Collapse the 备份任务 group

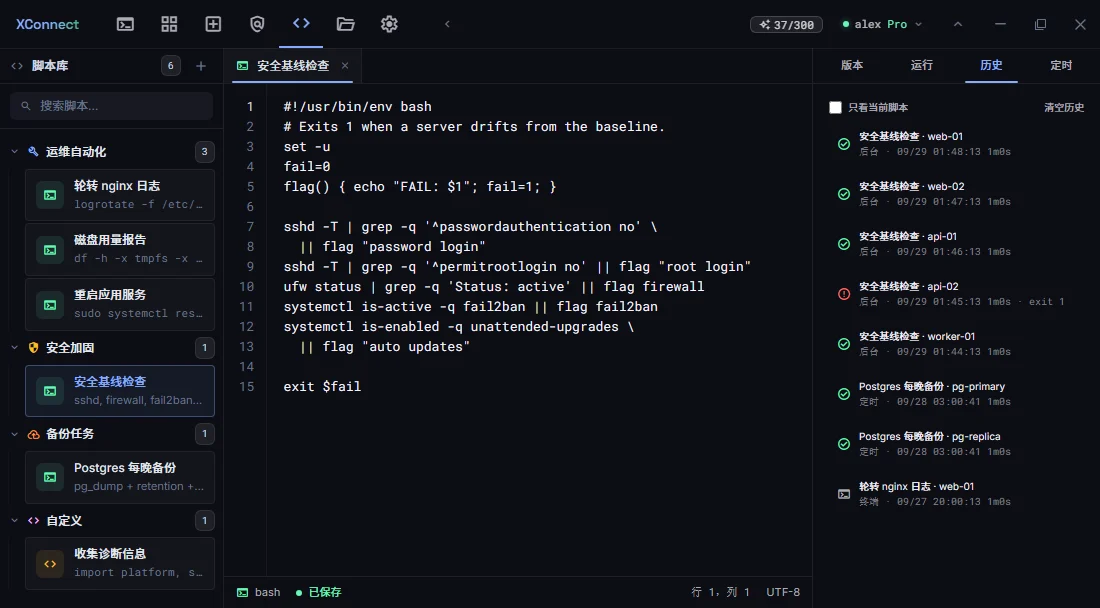click(x=15, y=434)
